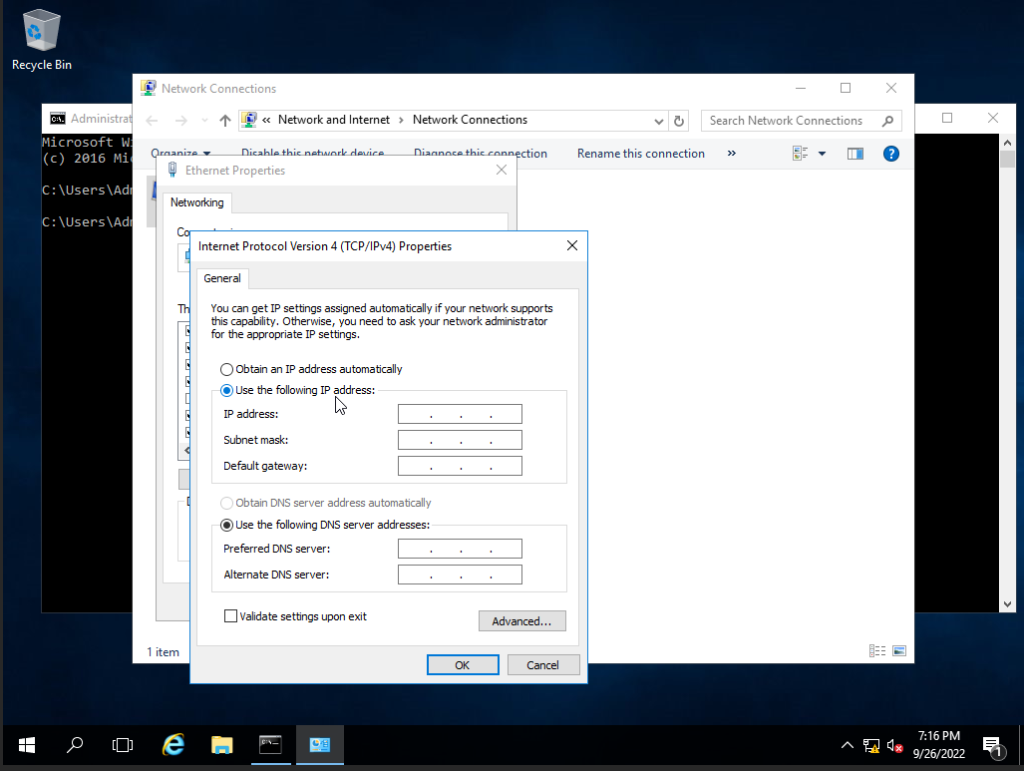This screenshot has height=771, width=1024.
Task: Open the Help question mark icon
Action: (x=891, y=153)
